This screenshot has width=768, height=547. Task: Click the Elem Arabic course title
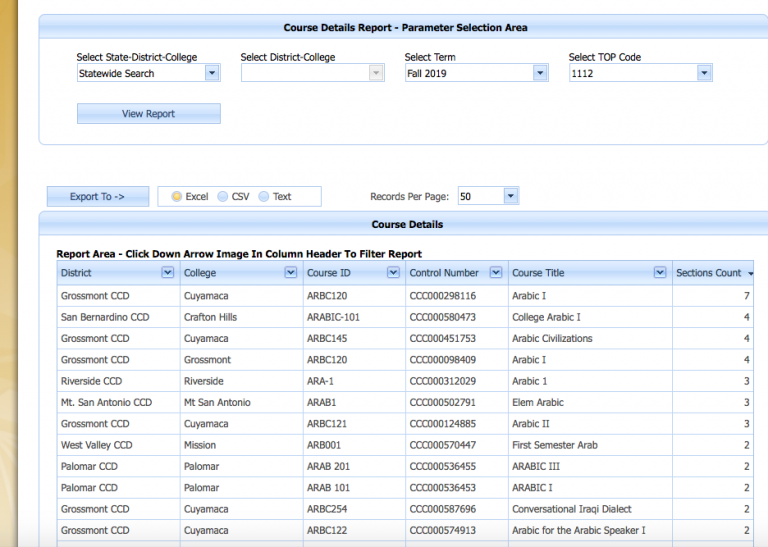(x=538, y=403)
